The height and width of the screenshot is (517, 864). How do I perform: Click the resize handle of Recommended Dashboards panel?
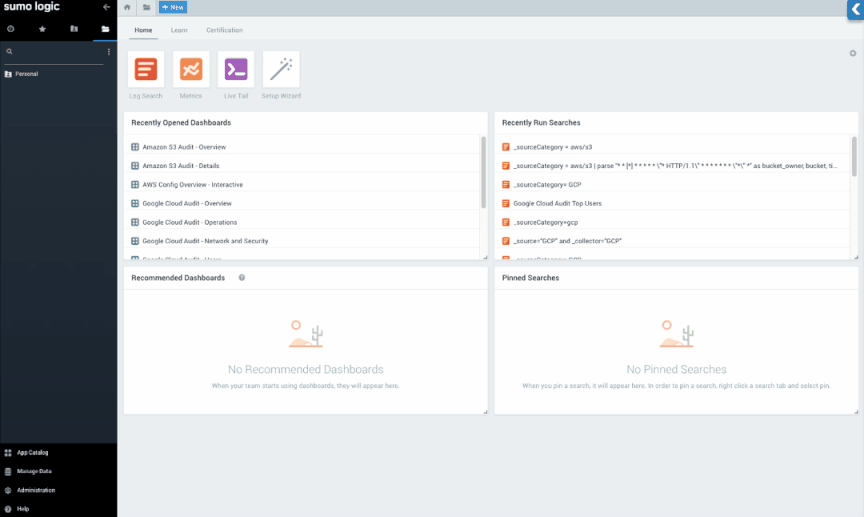485,412
